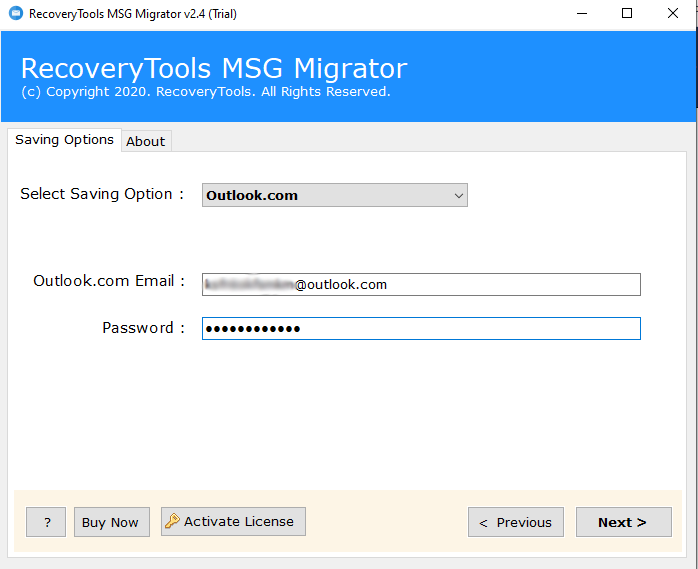Switch to the About tab
The width and height of the screenshot is (698, 569).
146,142
